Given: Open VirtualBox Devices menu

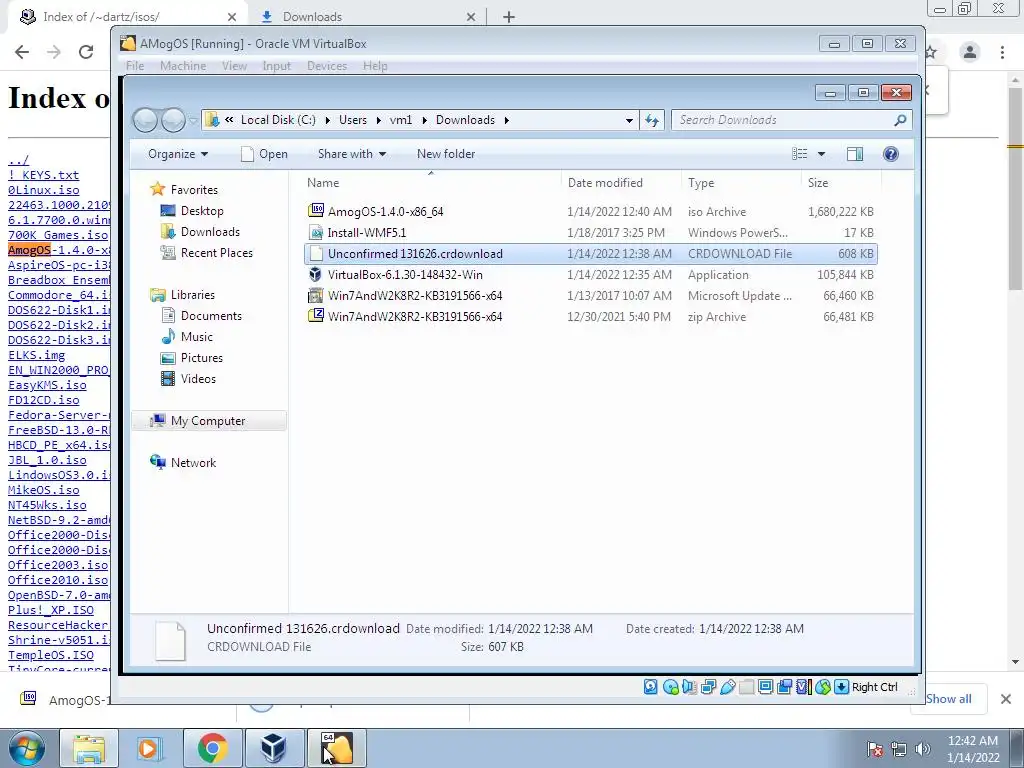Looking at the screenshot, I should tap(327, 66).
